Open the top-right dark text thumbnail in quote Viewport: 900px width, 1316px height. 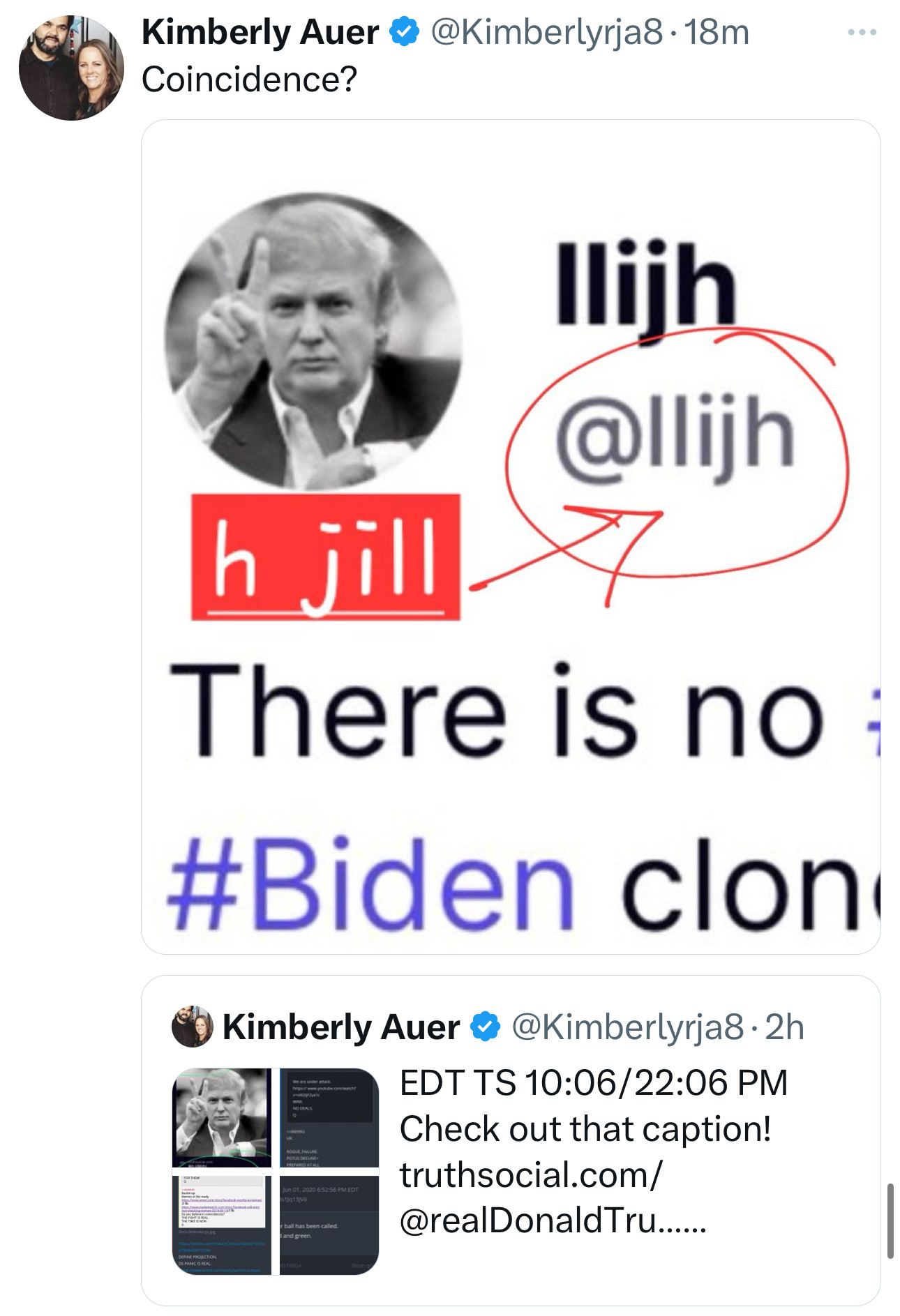click(x=329, y=1117)
